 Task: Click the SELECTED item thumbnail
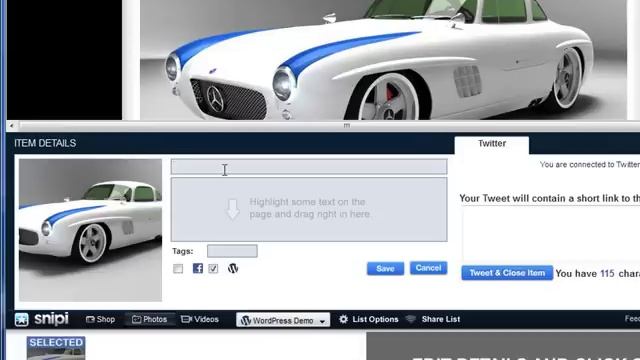coord(56,348)
